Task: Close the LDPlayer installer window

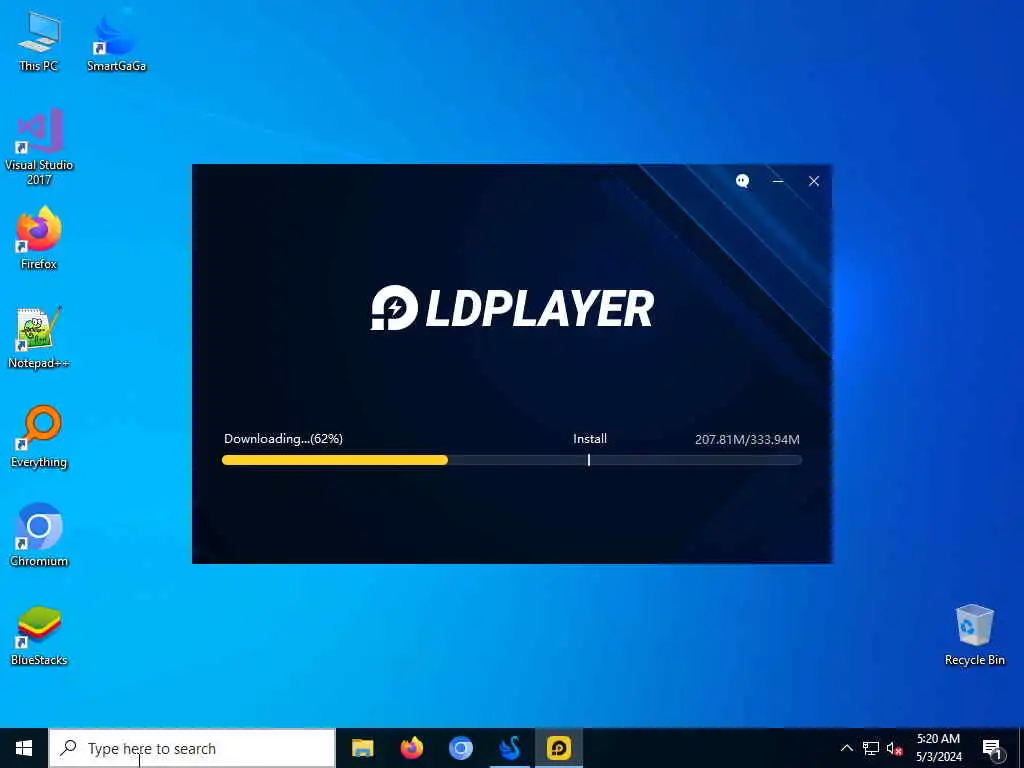Action: 814,181
